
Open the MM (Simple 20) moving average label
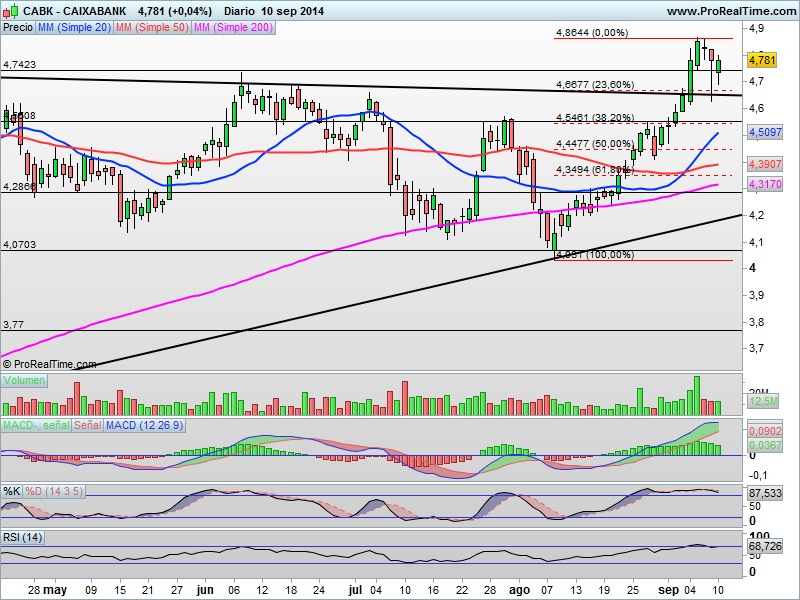[74, 28]
